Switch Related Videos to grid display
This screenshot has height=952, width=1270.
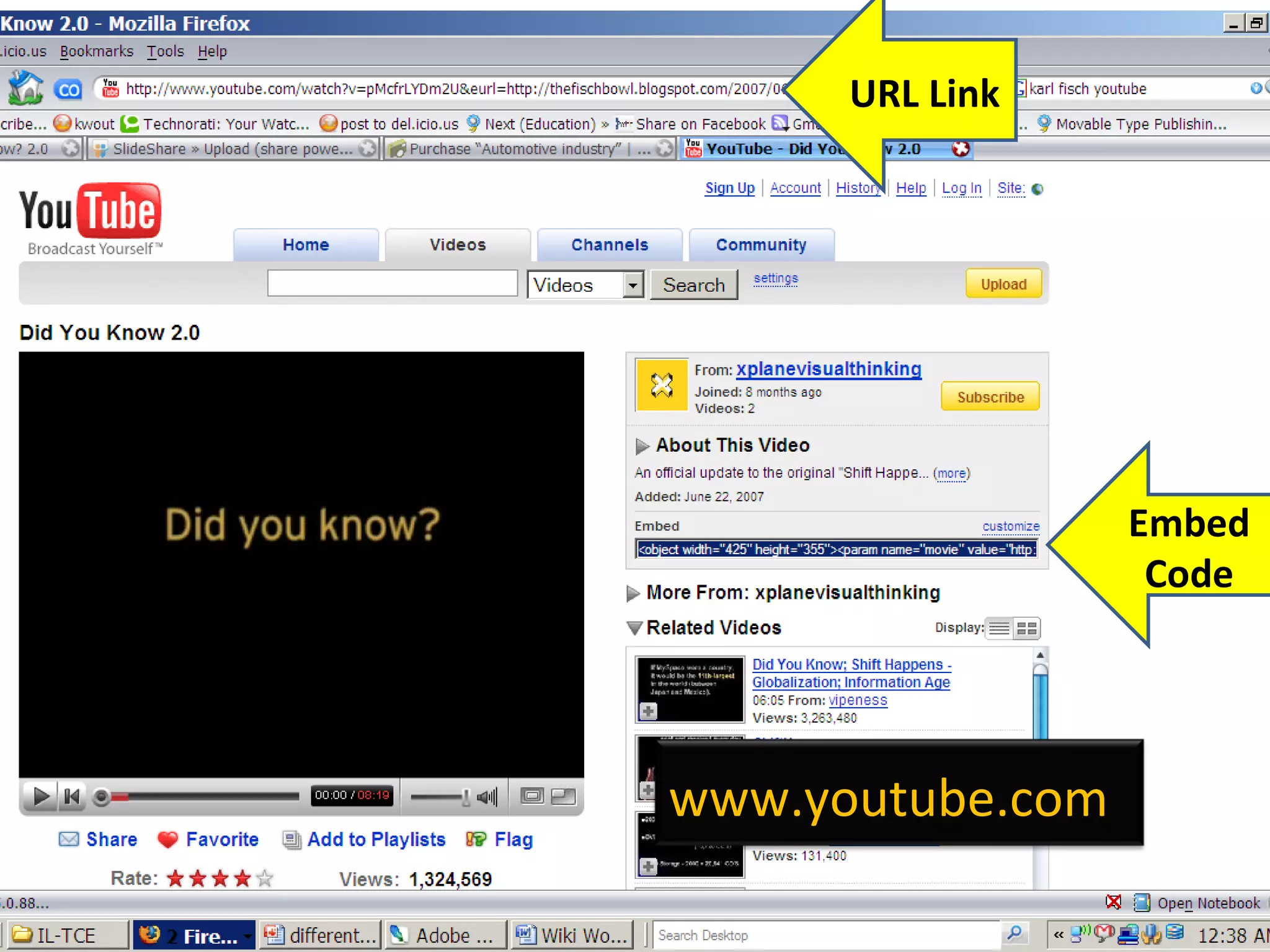point(1026,628)
